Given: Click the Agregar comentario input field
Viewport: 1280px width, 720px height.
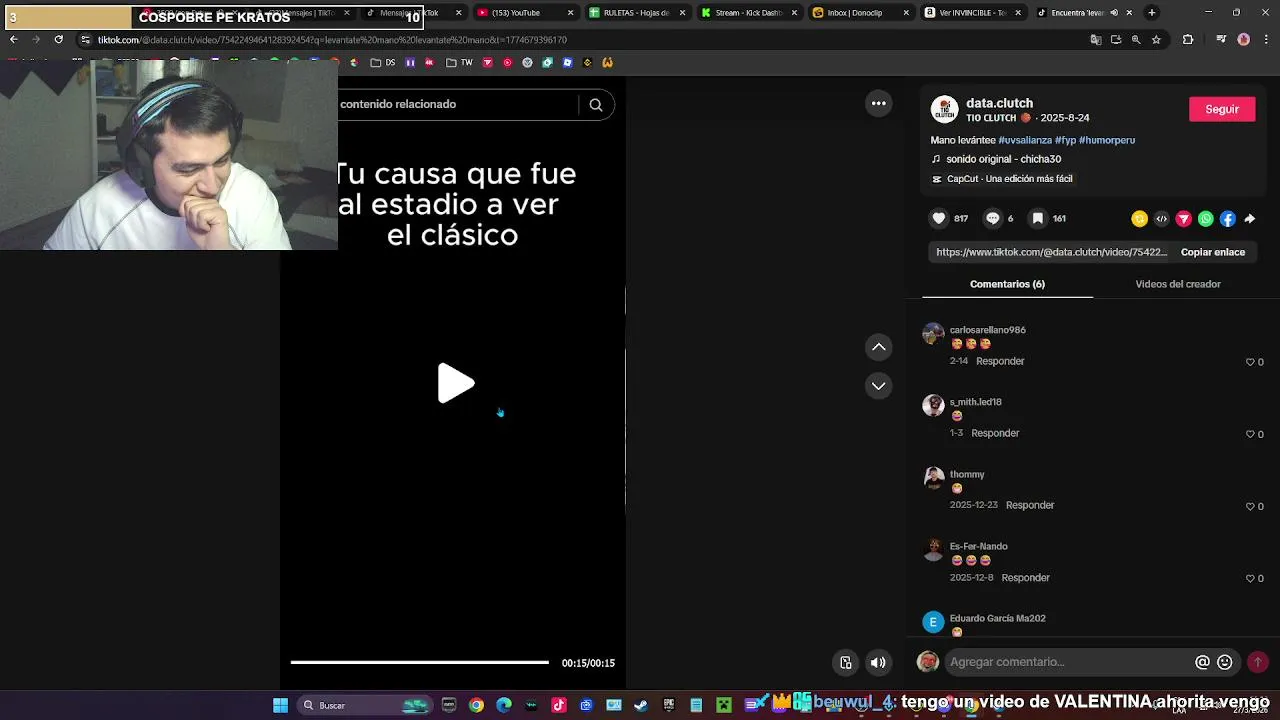Looking at the screenshot, I should [x=1068, y=662].
